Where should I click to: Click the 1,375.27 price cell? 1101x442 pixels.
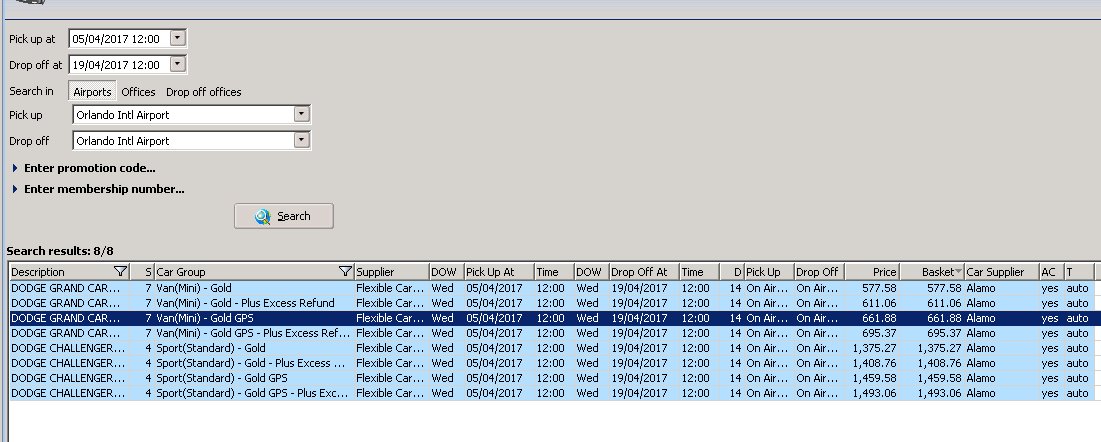[872, 348]
